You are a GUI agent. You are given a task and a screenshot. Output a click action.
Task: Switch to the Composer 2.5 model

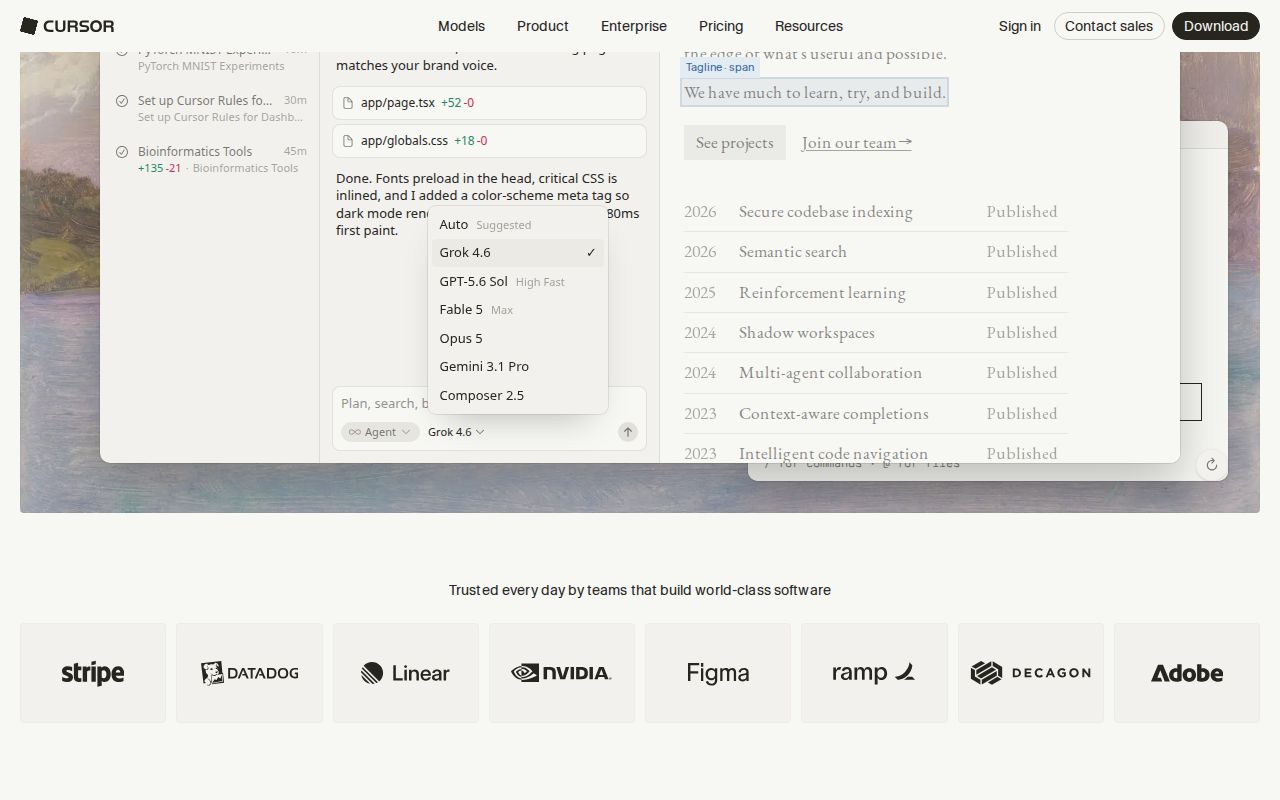click(x=518, y=396)
